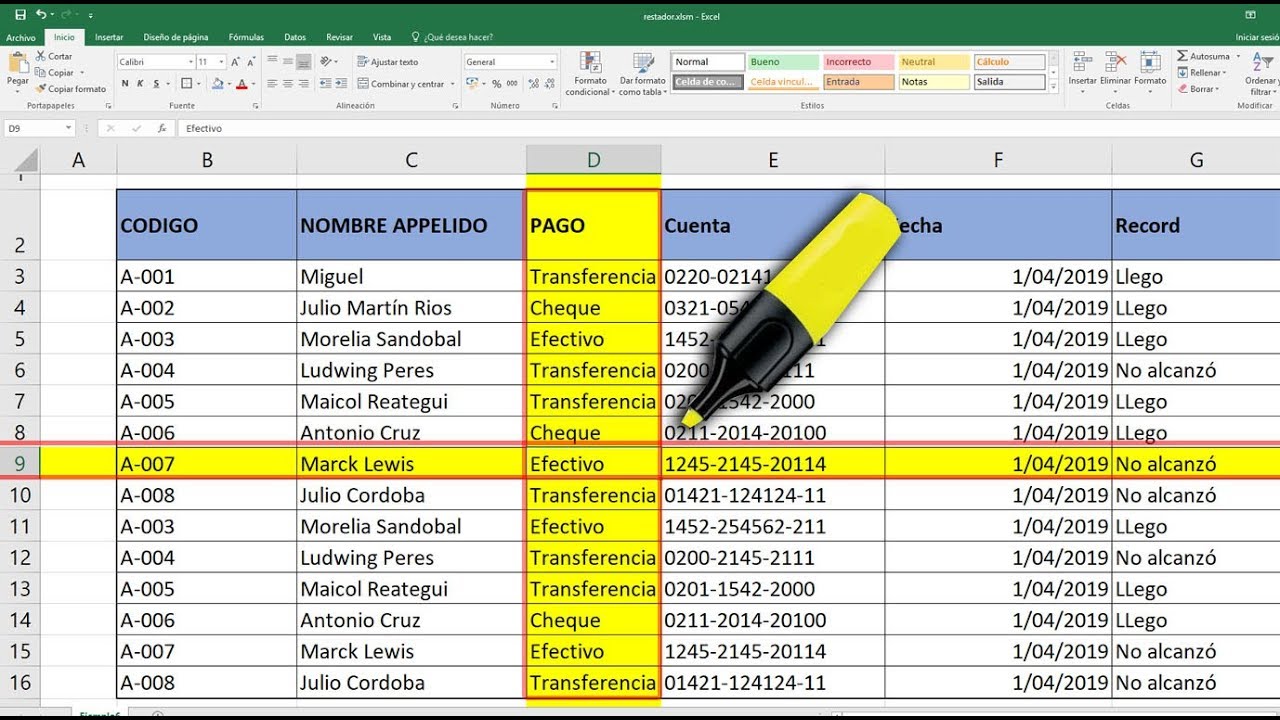Save the workbook with the floppy disk icon
1280x720 pixels.
coord(21,15)
